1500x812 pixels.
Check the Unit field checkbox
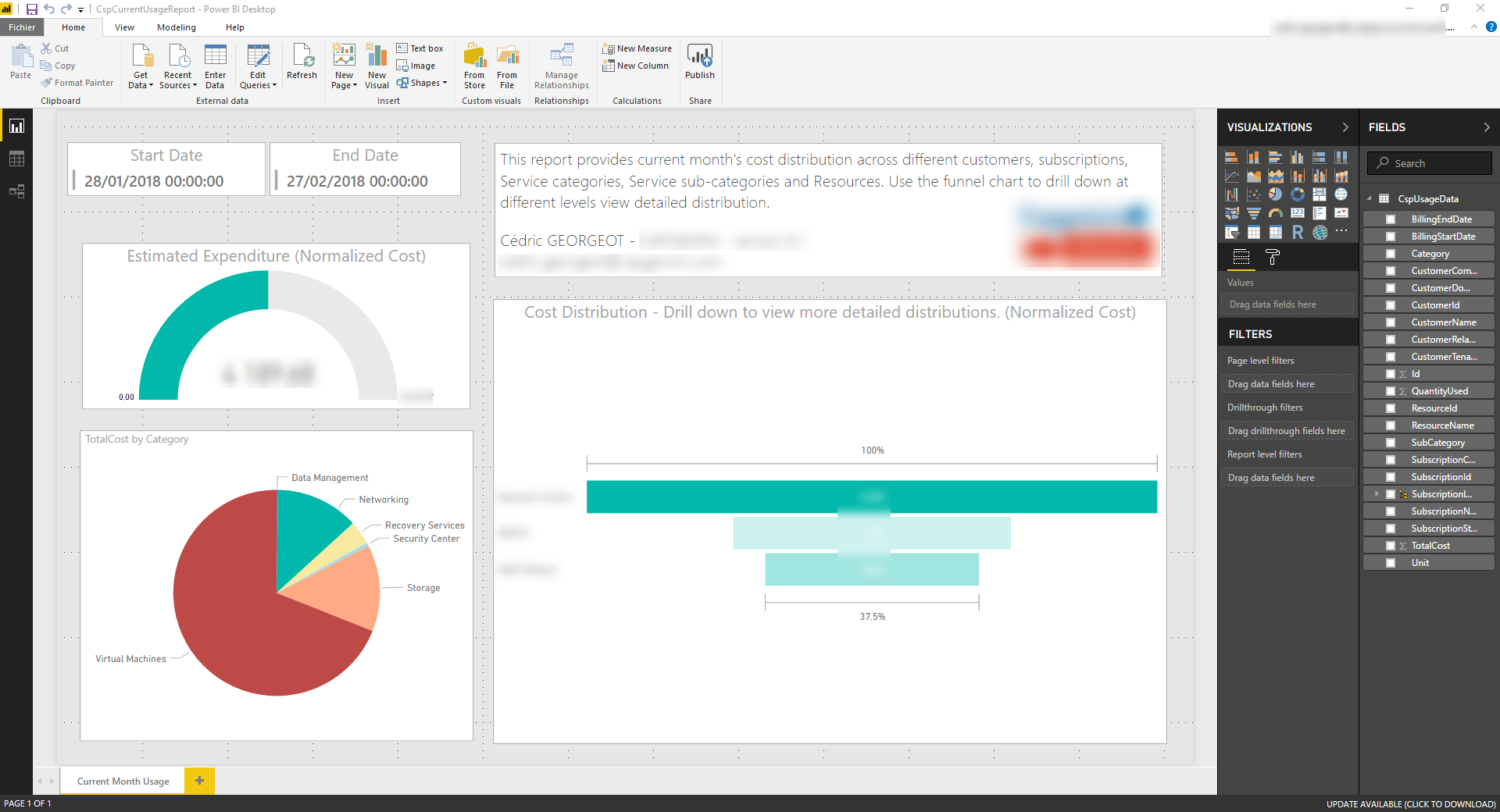[1391, 563]
